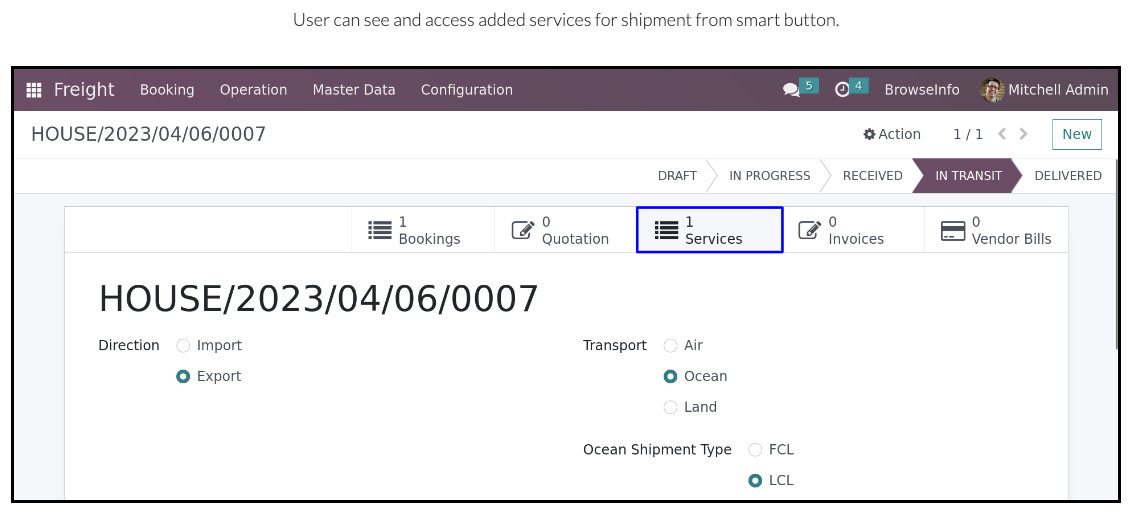1130x520 pixels.
Task: Expand the Action gear dropdown
Action: pyautogui.click(x=892, y=135)
